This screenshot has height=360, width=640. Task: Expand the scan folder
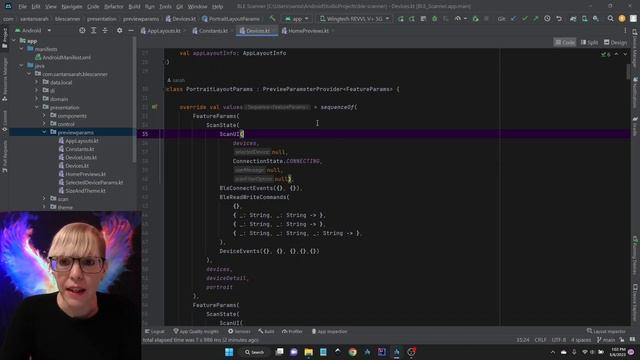click(44, 199)
